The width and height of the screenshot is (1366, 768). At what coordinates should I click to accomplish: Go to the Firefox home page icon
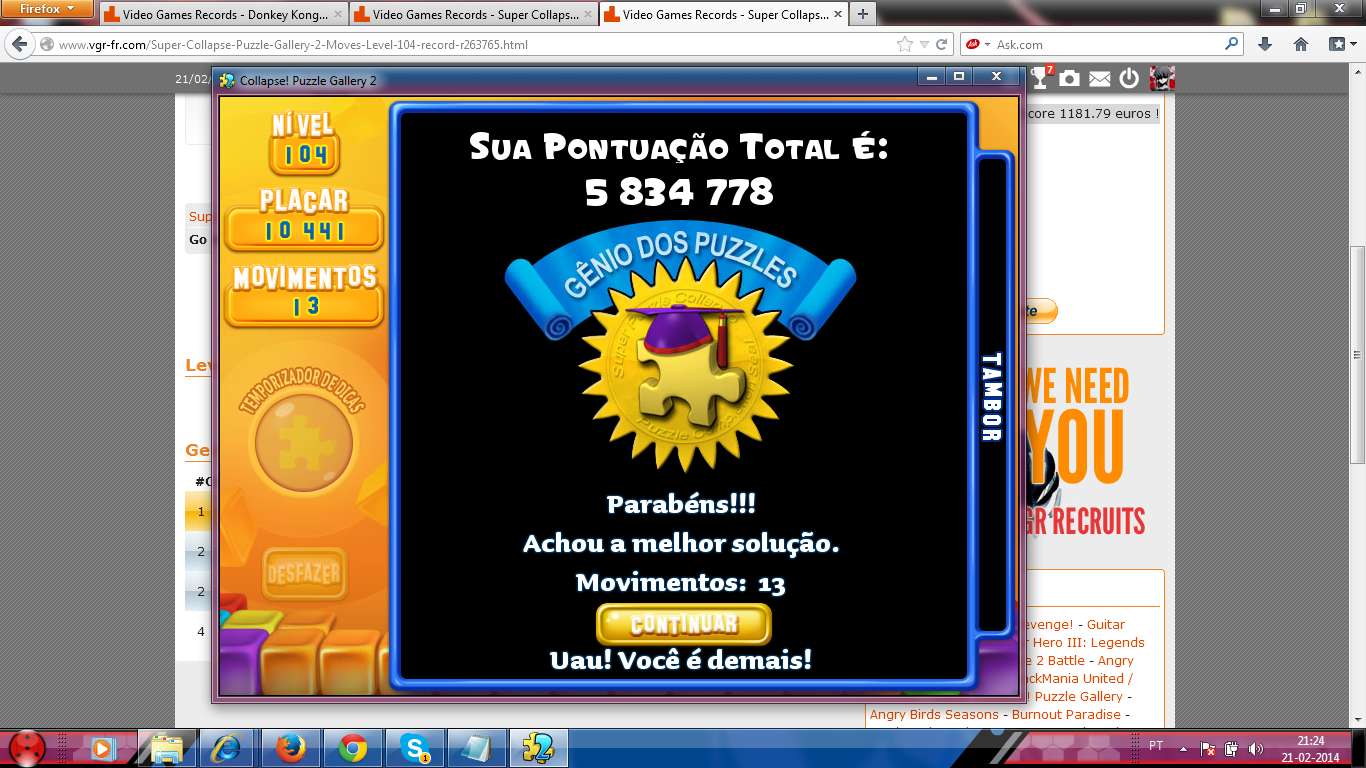1301,44
